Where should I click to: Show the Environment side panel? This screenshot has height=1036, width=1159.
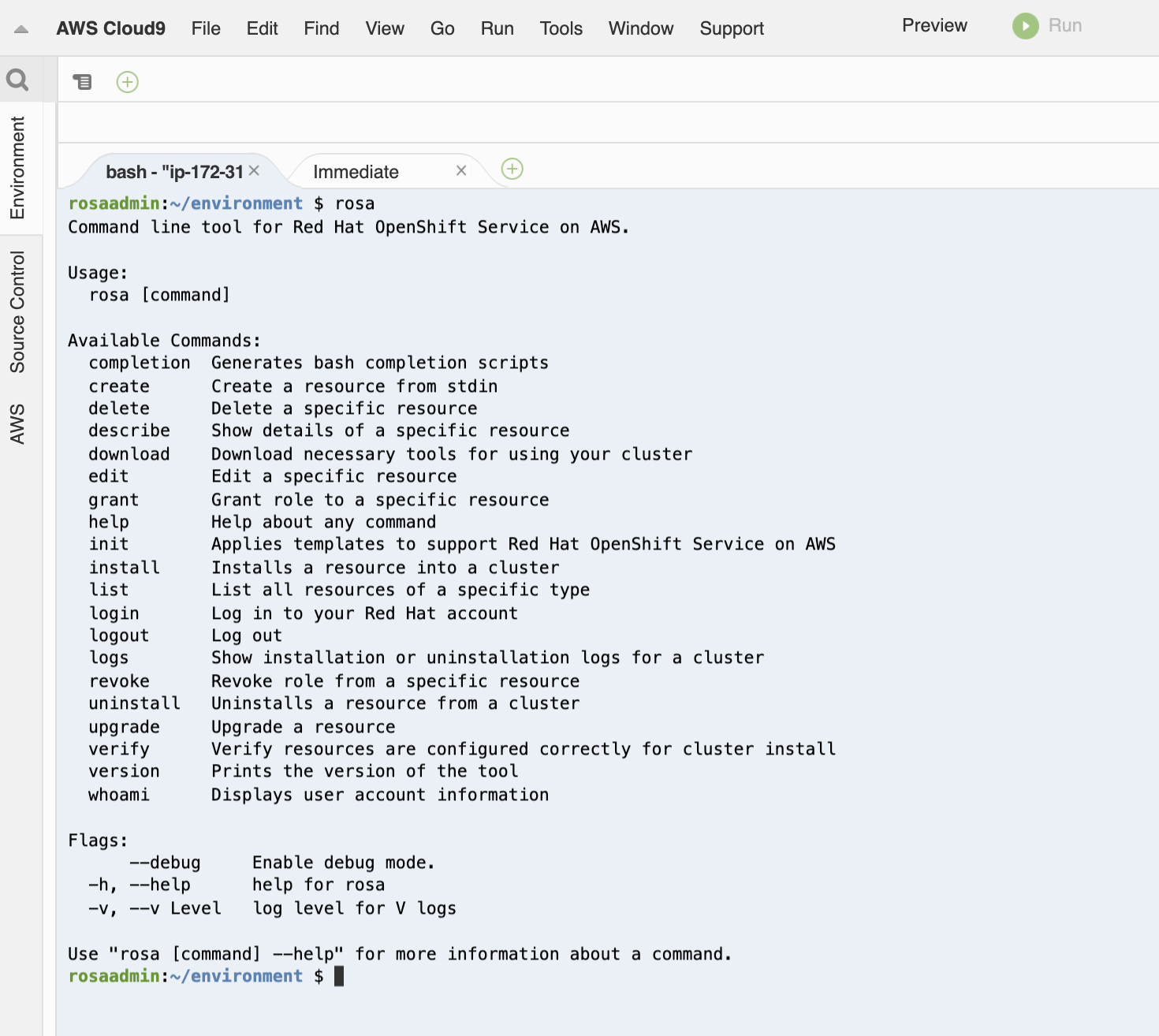(17, 168)
